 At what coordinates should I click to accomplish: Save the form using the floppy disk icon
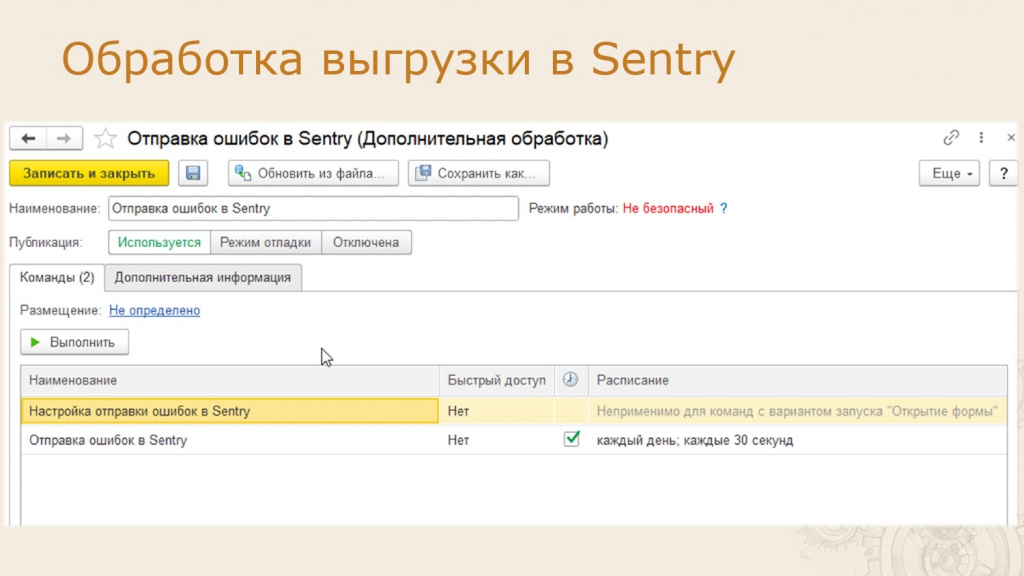tap(193, 173)
